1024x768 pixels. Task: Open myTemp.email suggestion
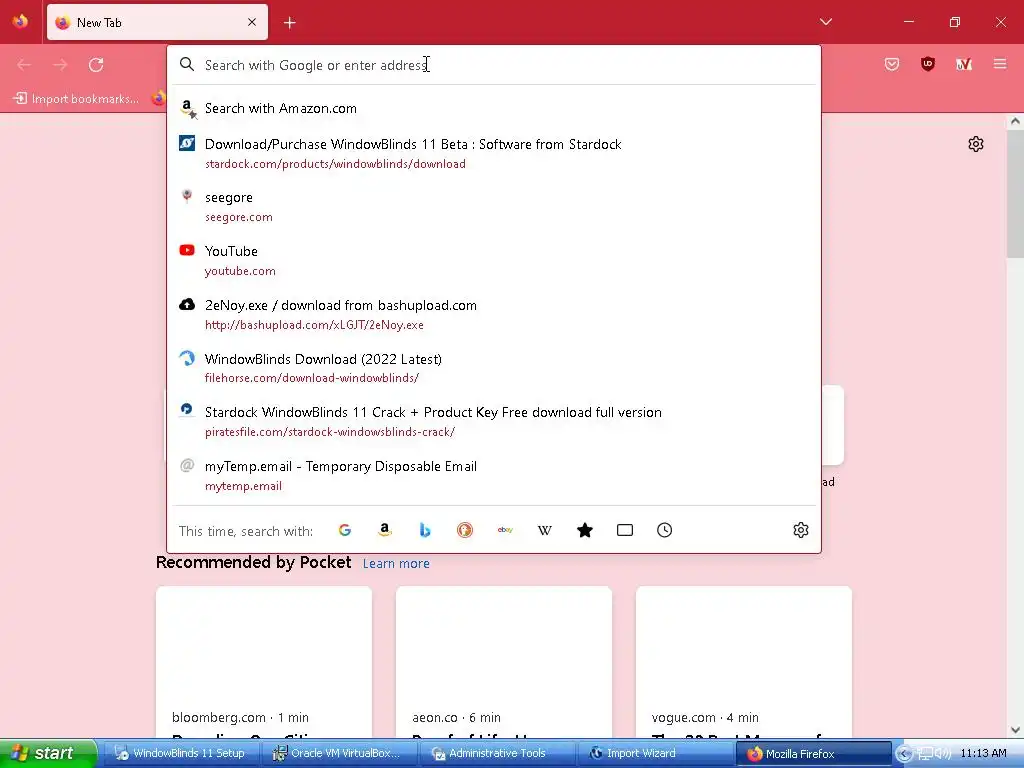(494, 476)
